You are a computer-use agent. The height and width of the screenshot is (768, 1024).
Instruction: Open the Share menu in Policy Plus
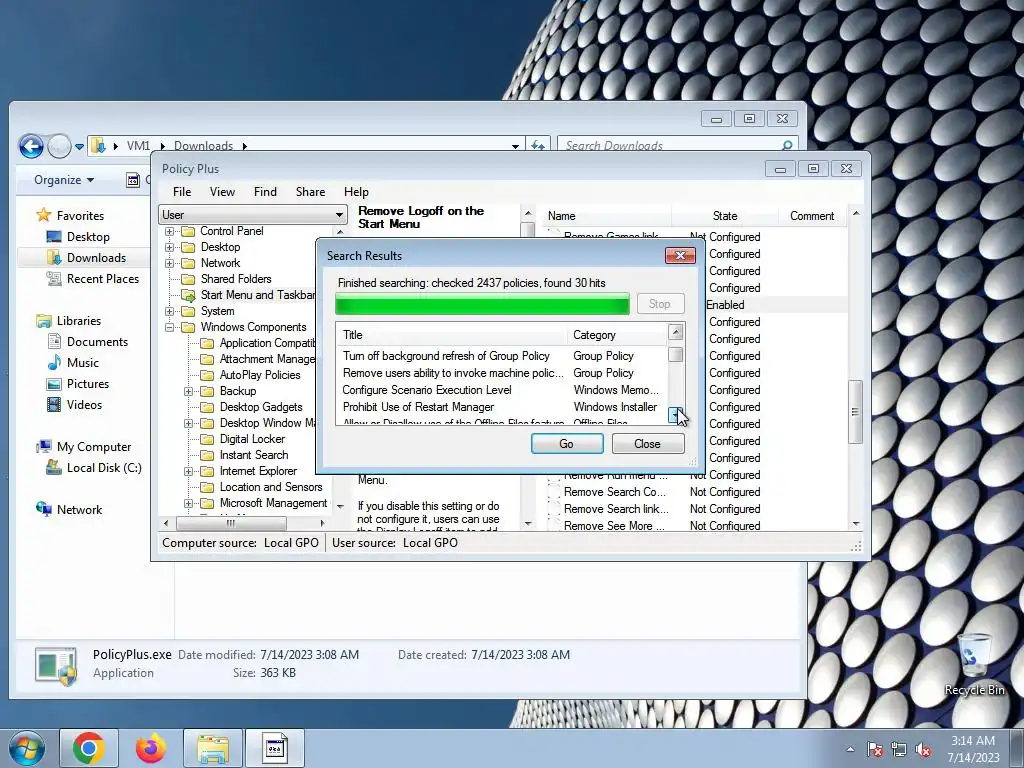tap(310, 191)
